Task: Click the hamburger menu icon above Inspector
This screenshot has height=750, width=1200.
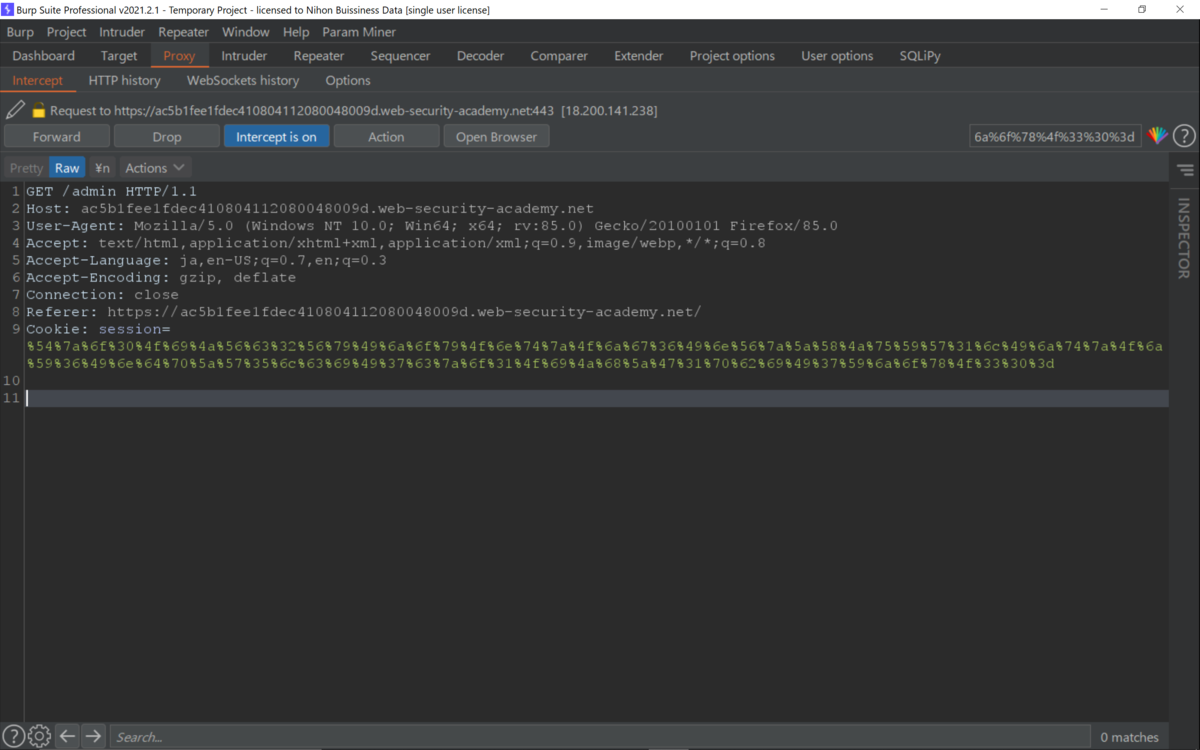Action: tap(1185, 169)
